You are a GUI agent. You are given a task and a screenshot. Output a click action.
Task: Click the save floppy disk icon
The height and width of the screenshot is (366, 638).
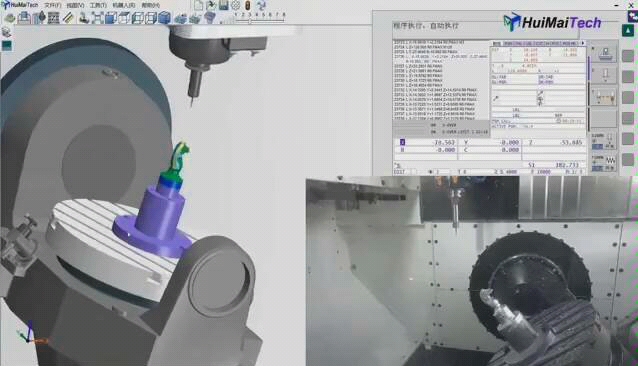[x=223, y=5]
